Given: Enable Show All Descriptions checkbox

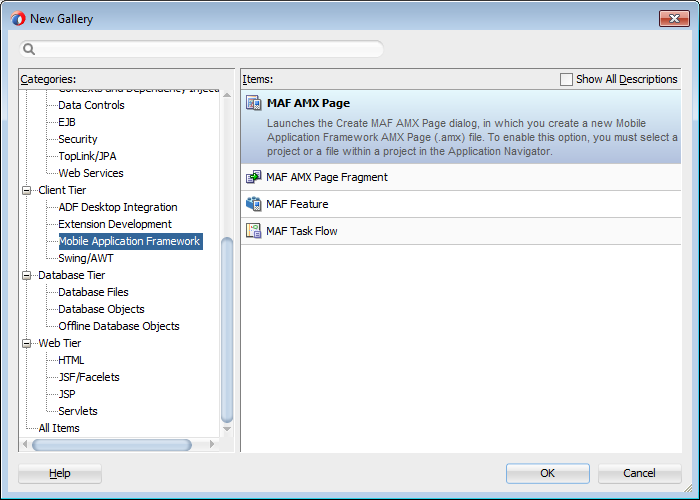Looking at the screenshot, I should (566, 79).
